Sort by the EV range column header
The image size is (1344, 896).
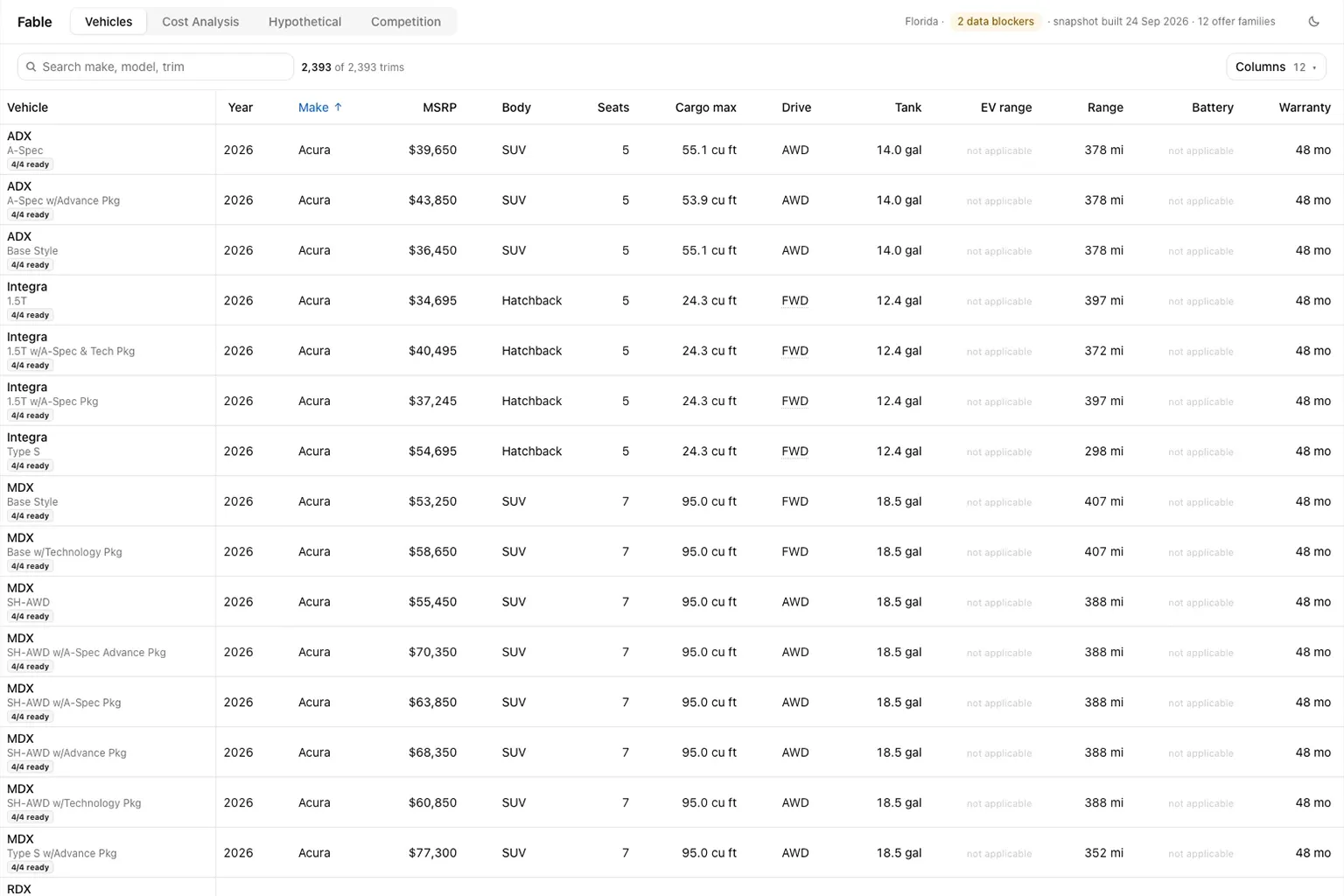click(x=1006, y=107)
